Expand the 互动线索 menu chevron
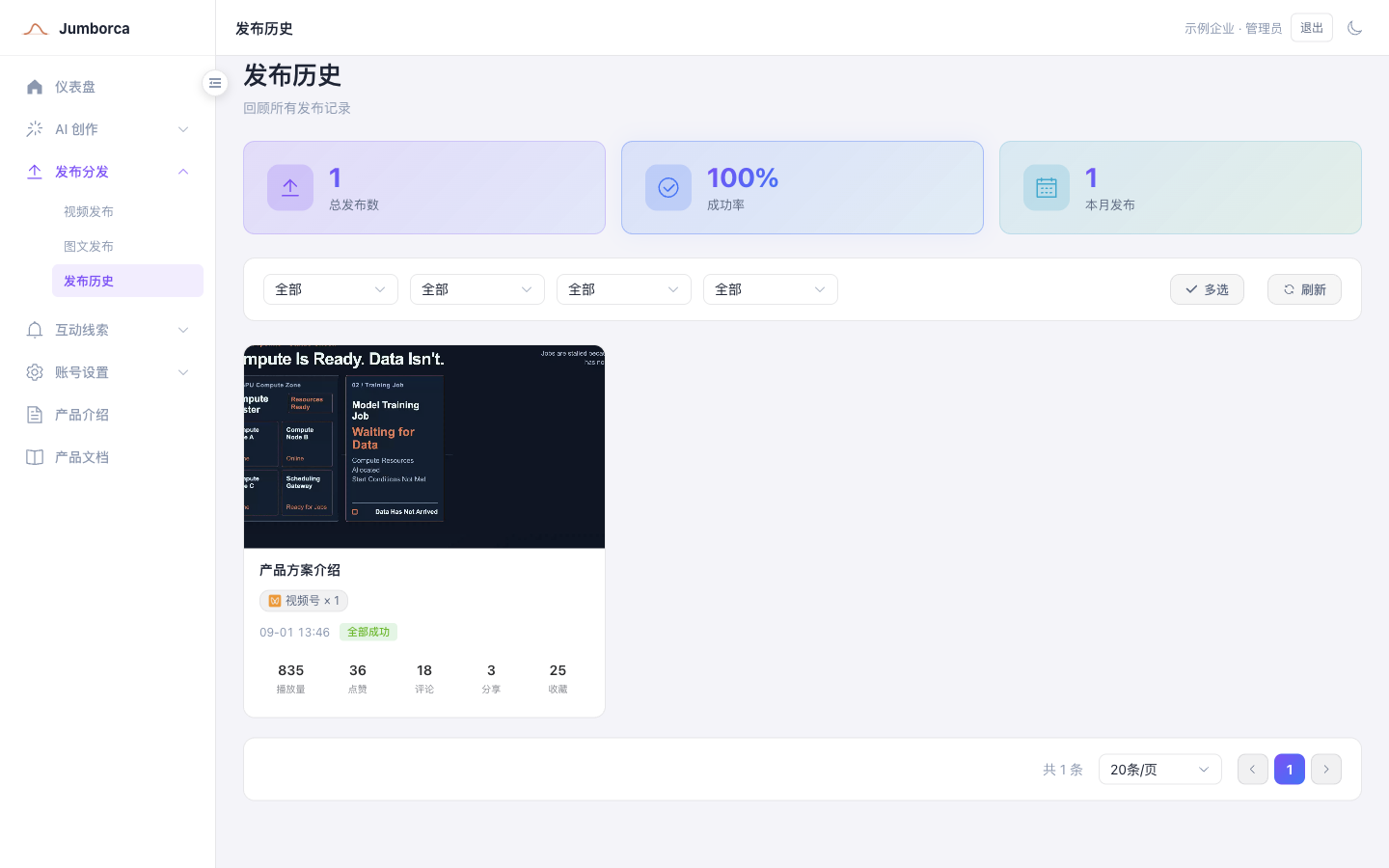1389x868 pixels. 183,330
